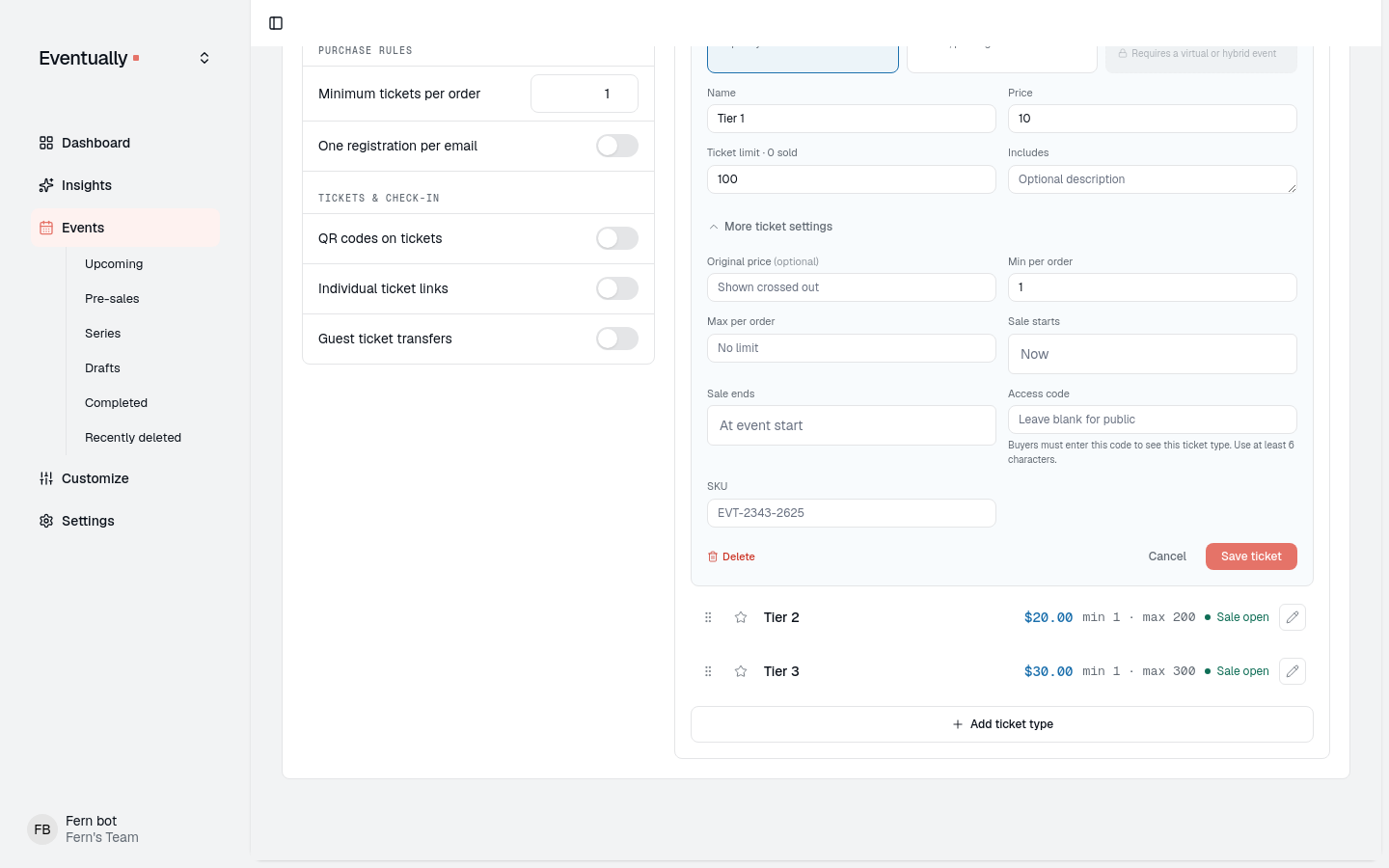This screenshot has height=868, width=1389.
Task: Star the Tier 2 ticket
Action: pos(741,617)
